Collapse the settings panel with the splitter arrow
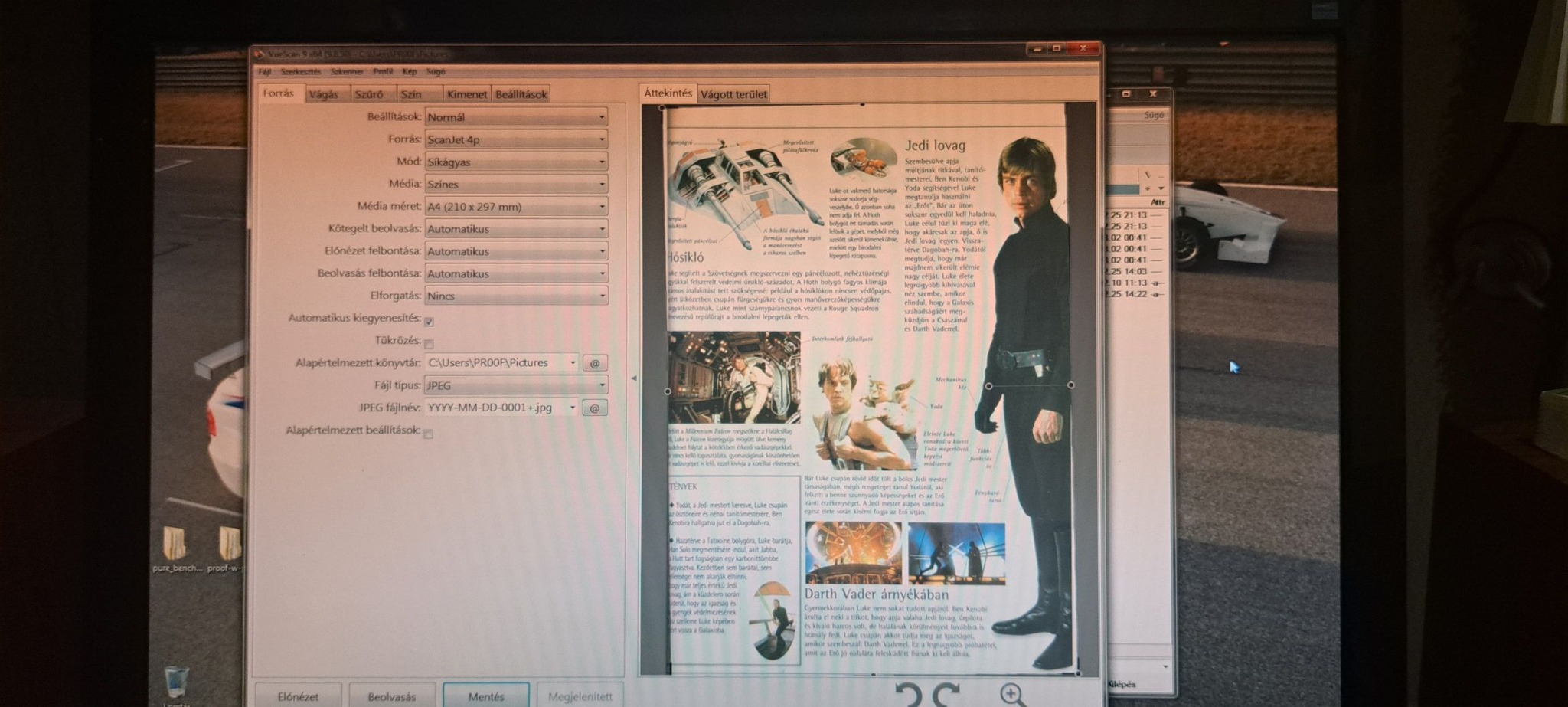The image size is (1568, 707). pos(633,378)
